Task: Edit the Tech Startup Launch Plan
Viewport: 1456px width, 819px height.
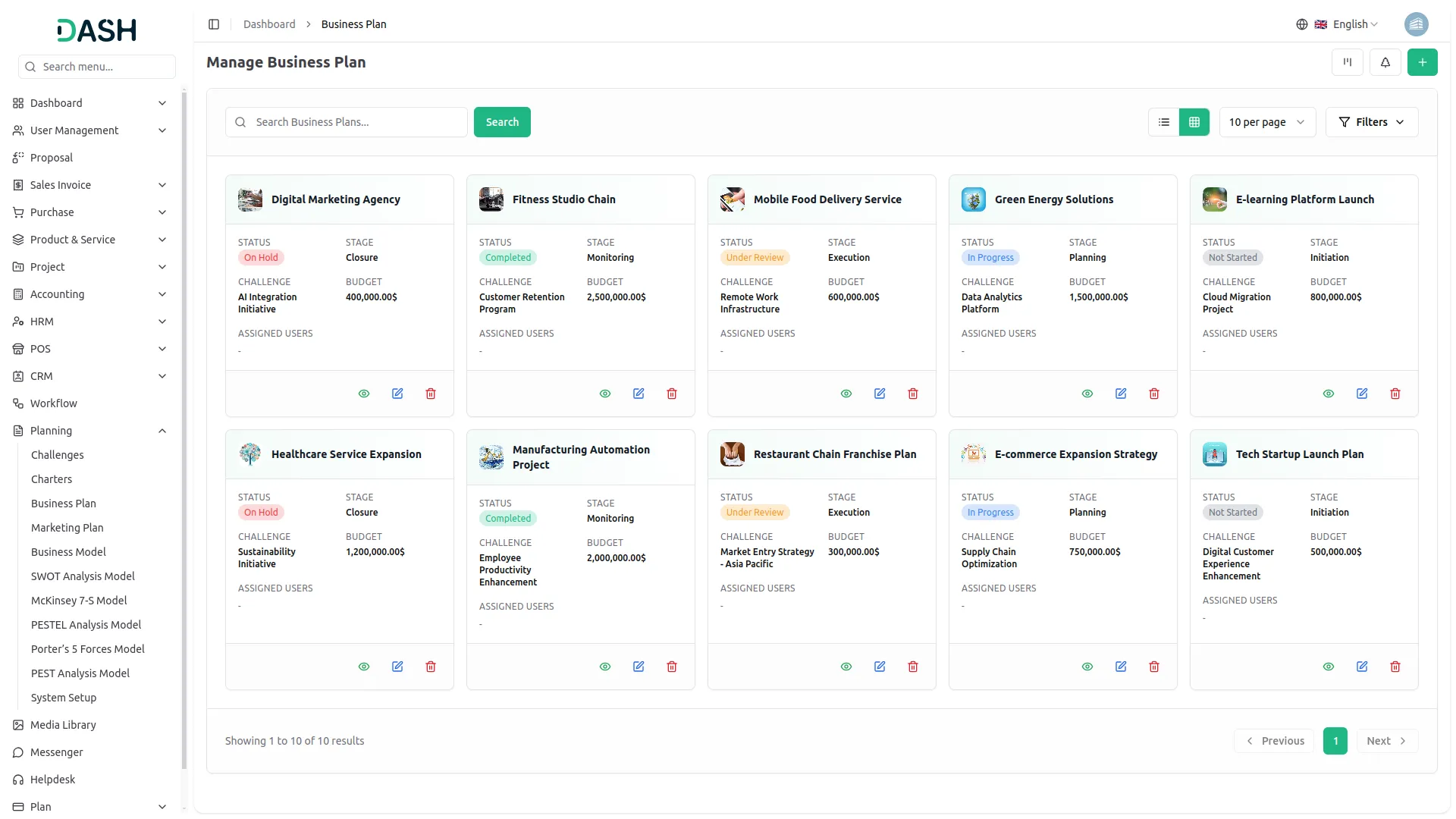Action: (1362, 667)
